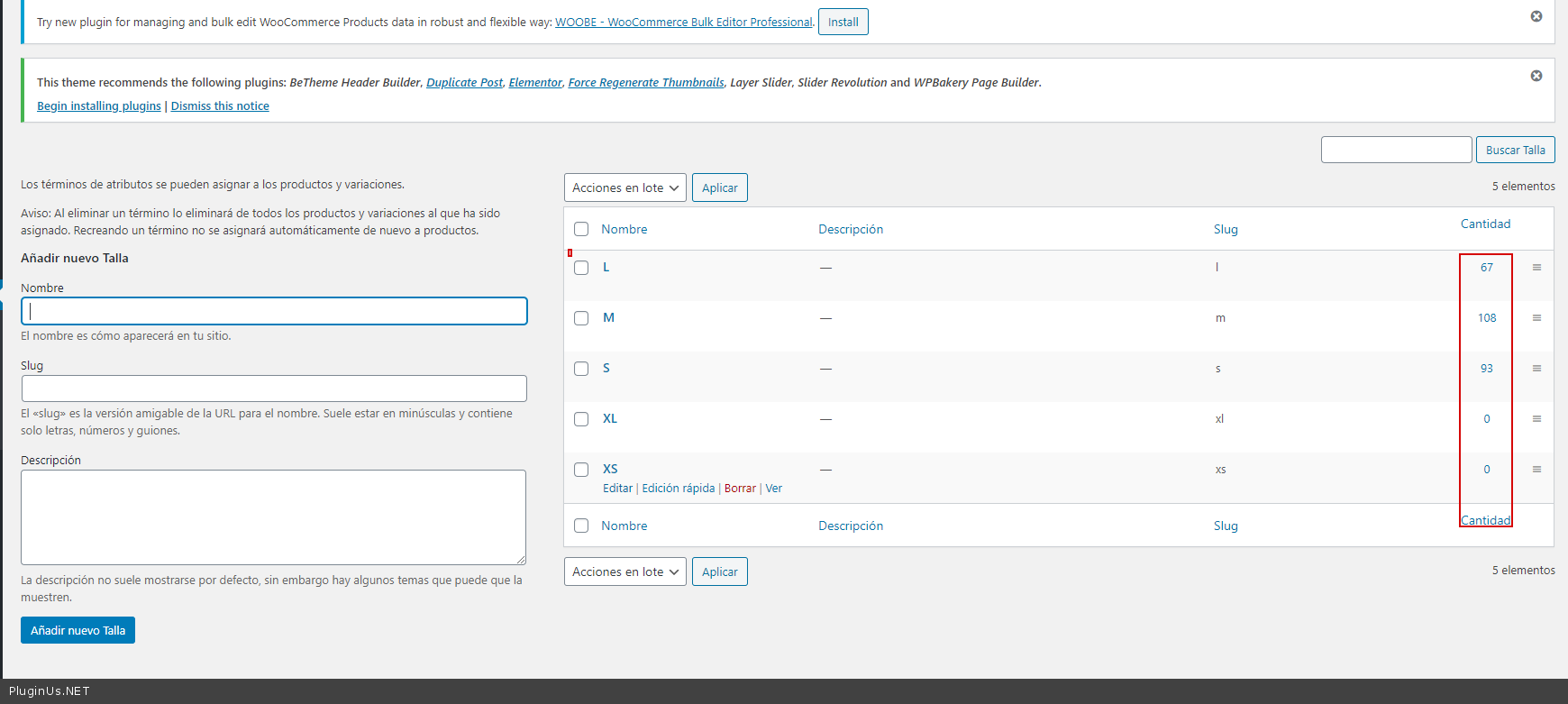The height and width of the screenshot is (704, 1568).
Task: Click Borrar under the XS term
Action: coord(740,489)
